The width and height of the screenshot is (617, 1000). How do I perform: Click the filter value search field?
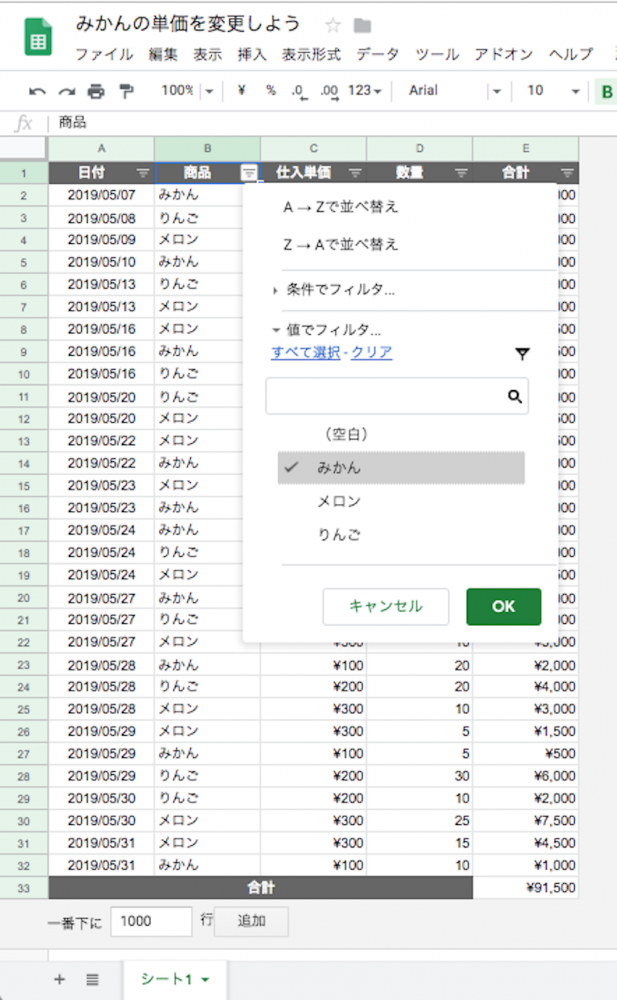385,396
